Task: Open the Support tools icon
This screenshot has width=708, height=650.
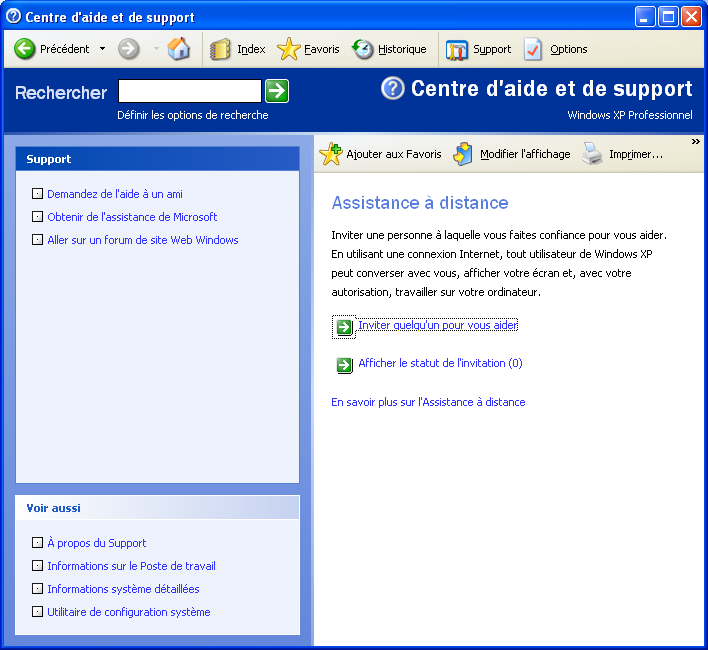Action: click(456, 50)
